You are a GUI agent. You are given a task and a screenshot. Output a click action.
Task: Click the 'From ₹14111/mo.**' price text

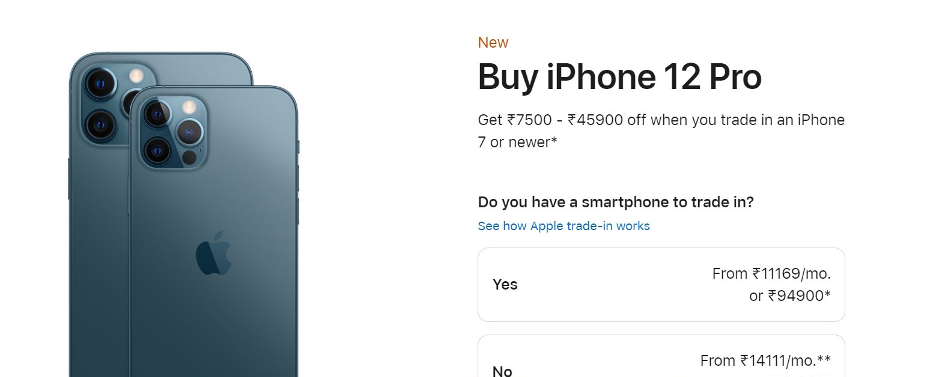tap(765, 361)
